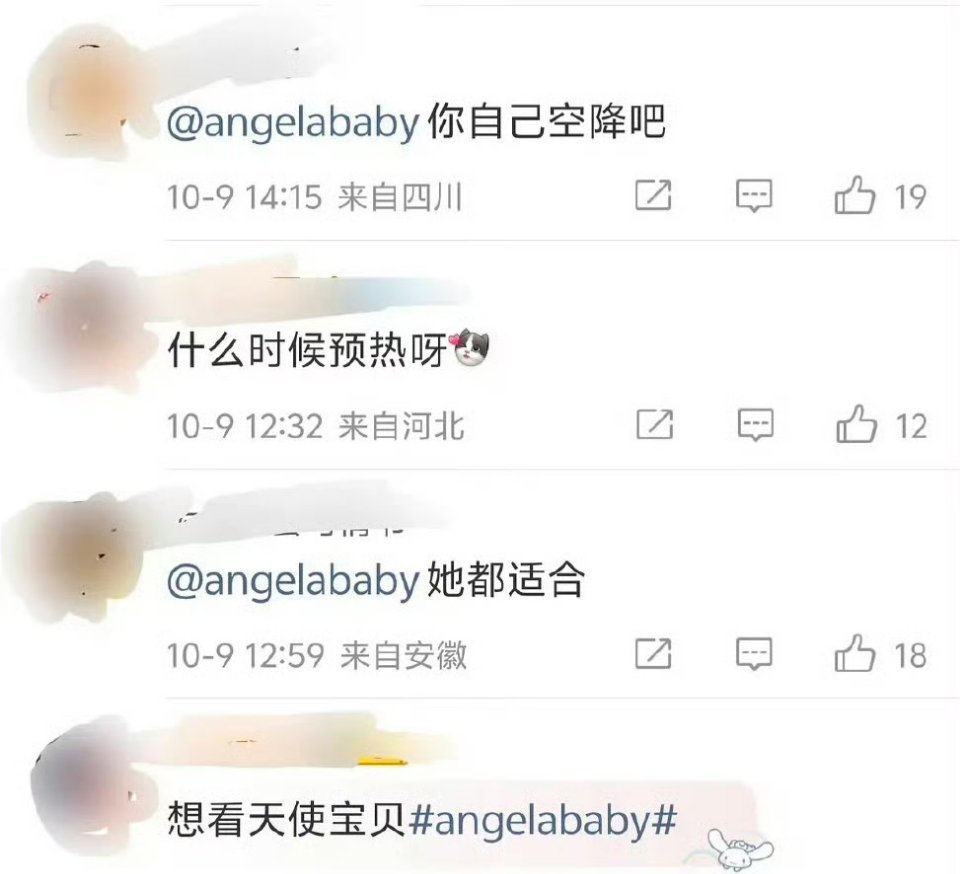Open @angelababy mention in 她都适合 comment

click(293, 580)
